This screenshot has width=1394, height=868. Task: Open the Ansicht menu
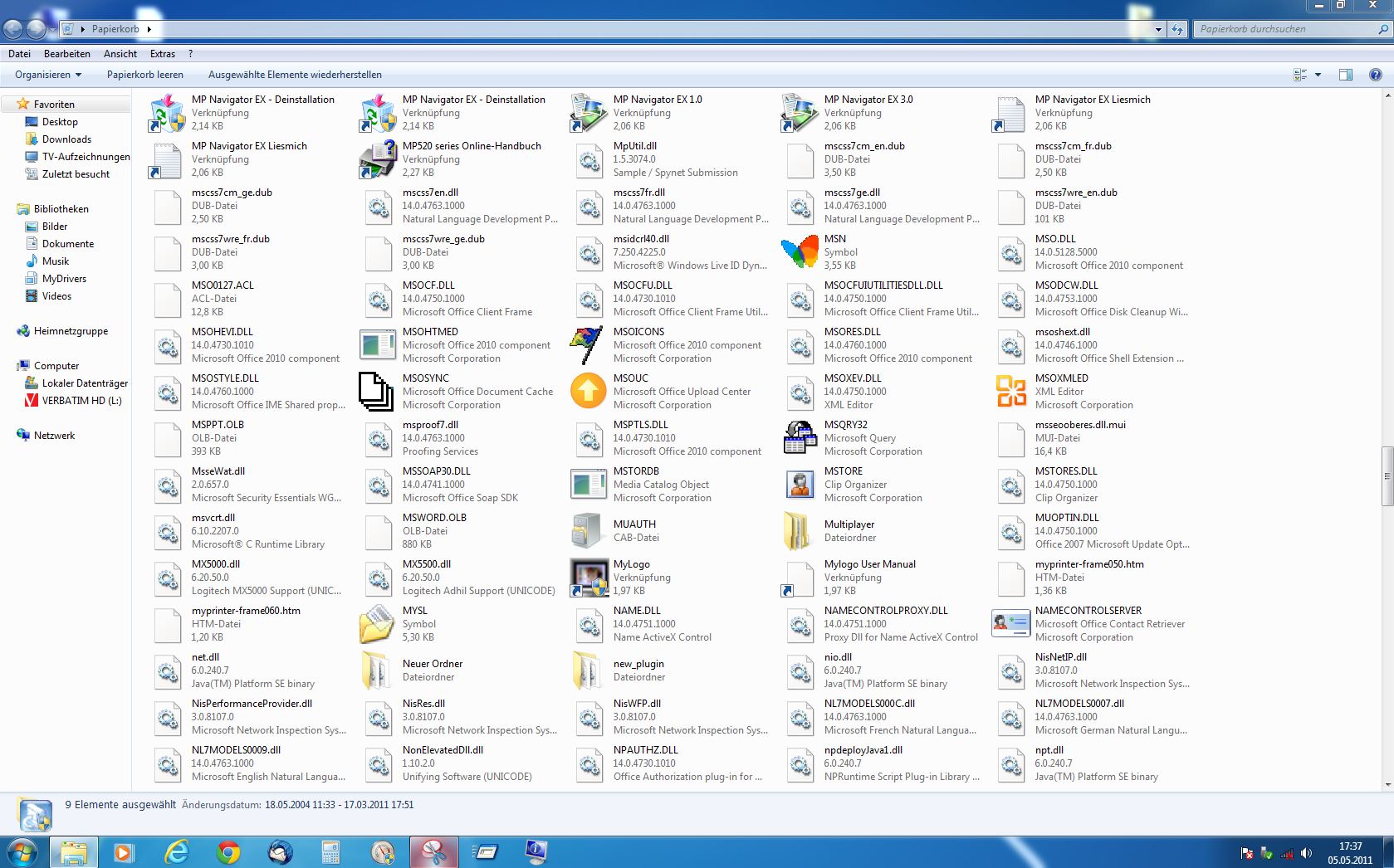pyautogui.click(x=120, y=54)
